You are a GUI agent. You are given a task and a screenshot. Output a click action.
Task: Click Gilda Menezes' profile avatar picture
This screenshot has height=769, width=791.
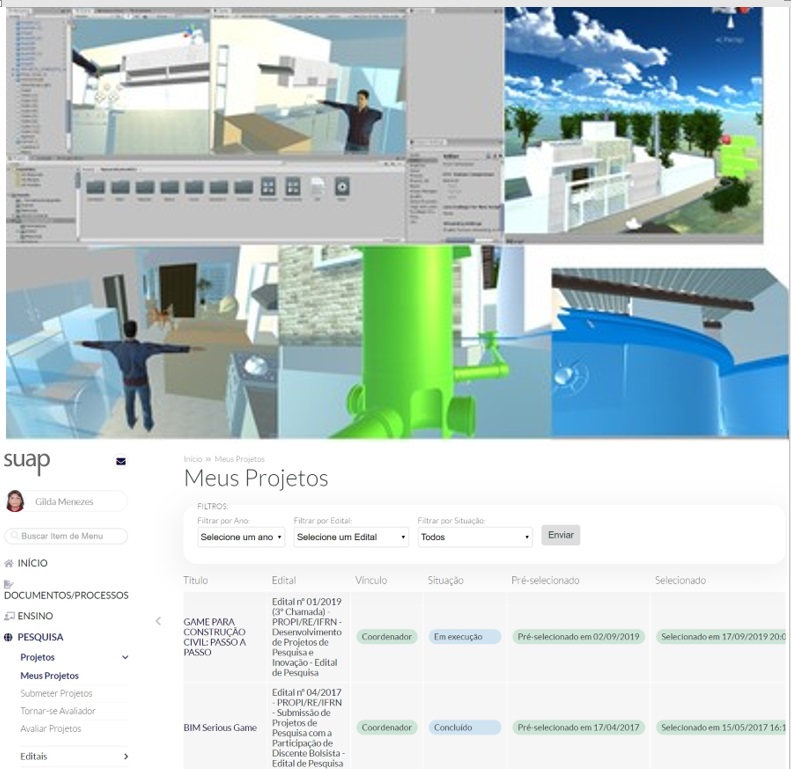(15, 501)
